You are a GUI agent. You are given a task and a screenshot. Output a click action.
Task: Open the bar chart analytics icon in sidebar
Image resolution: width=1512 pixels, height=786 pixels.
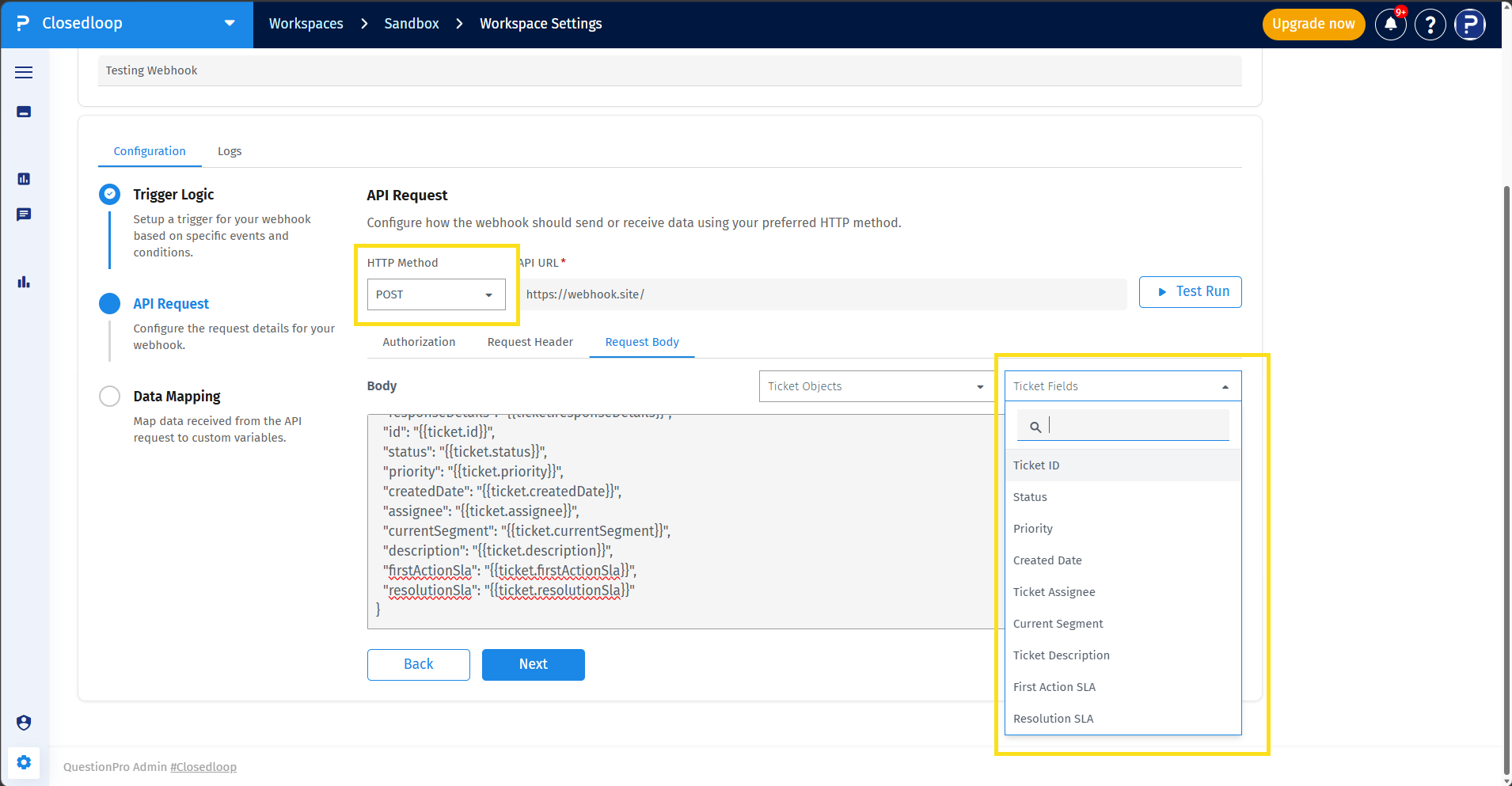point(24,282)
